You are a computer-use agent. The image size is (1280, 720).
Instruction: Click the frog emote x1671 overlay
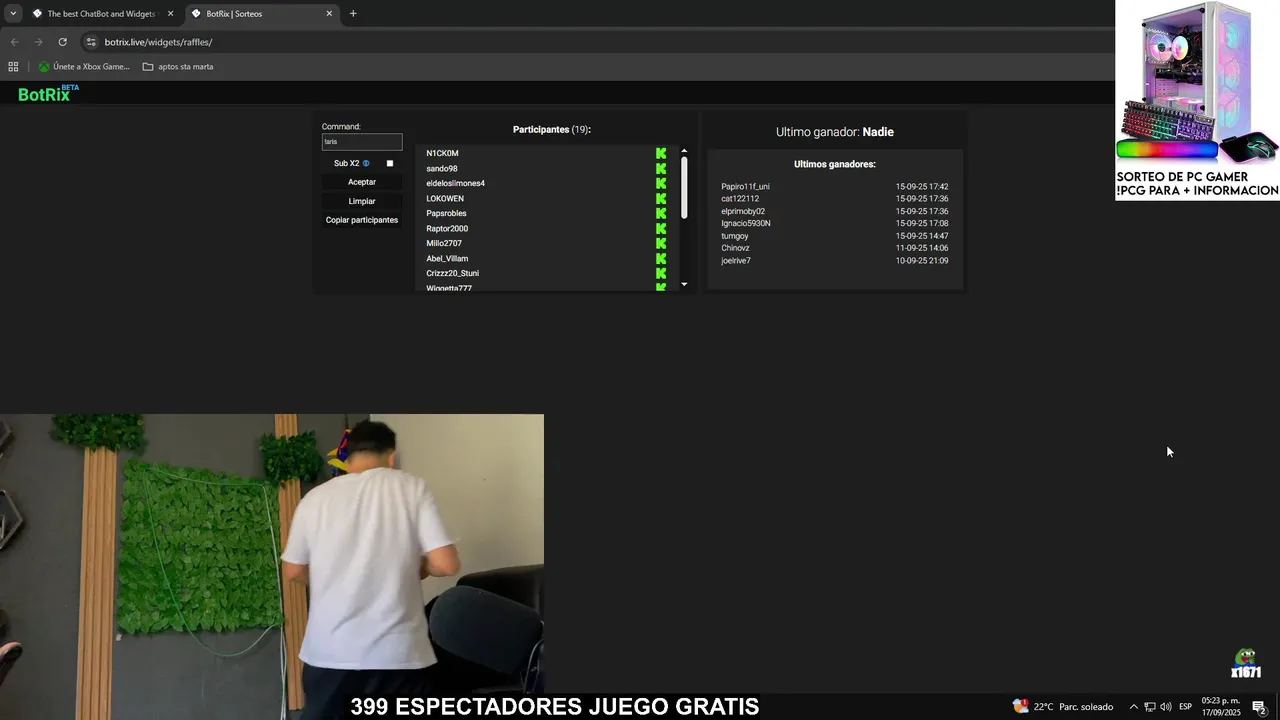(1245, 664)
